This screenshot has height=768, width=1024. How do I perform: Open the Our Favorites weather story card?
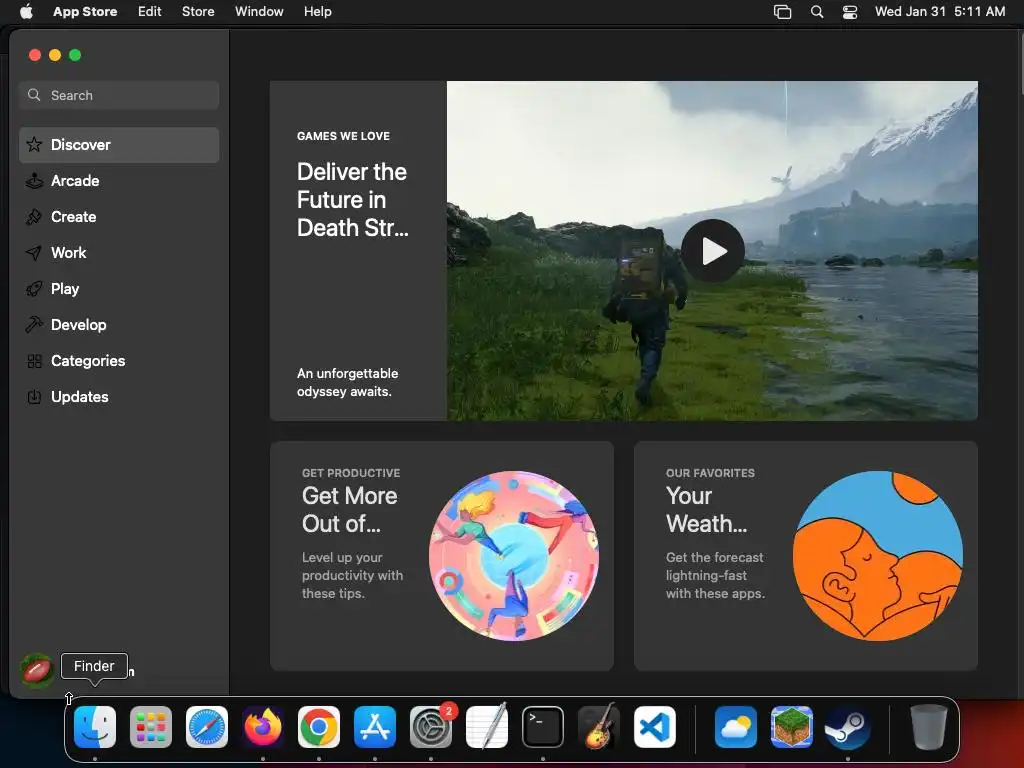tap(805, 556)
